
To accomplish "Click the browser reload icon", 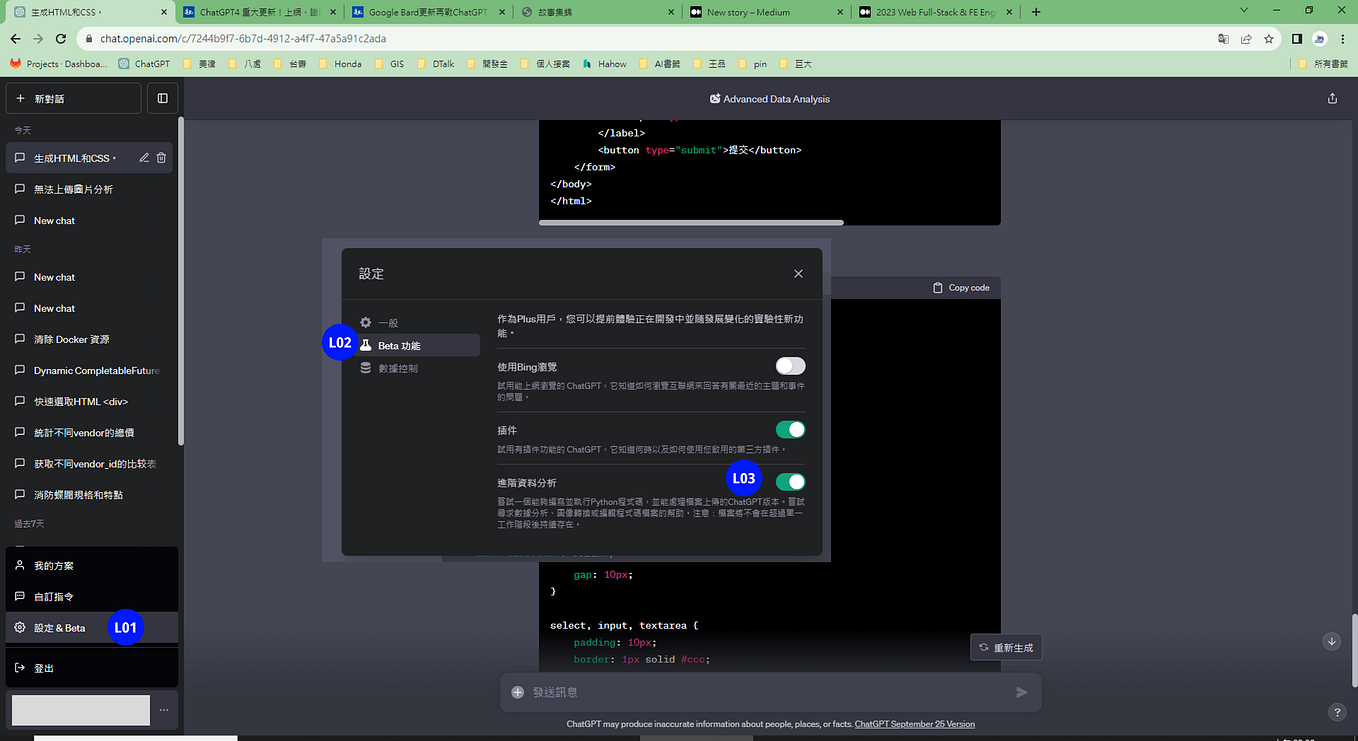I will pyautogui.click(x=62, y=38).
